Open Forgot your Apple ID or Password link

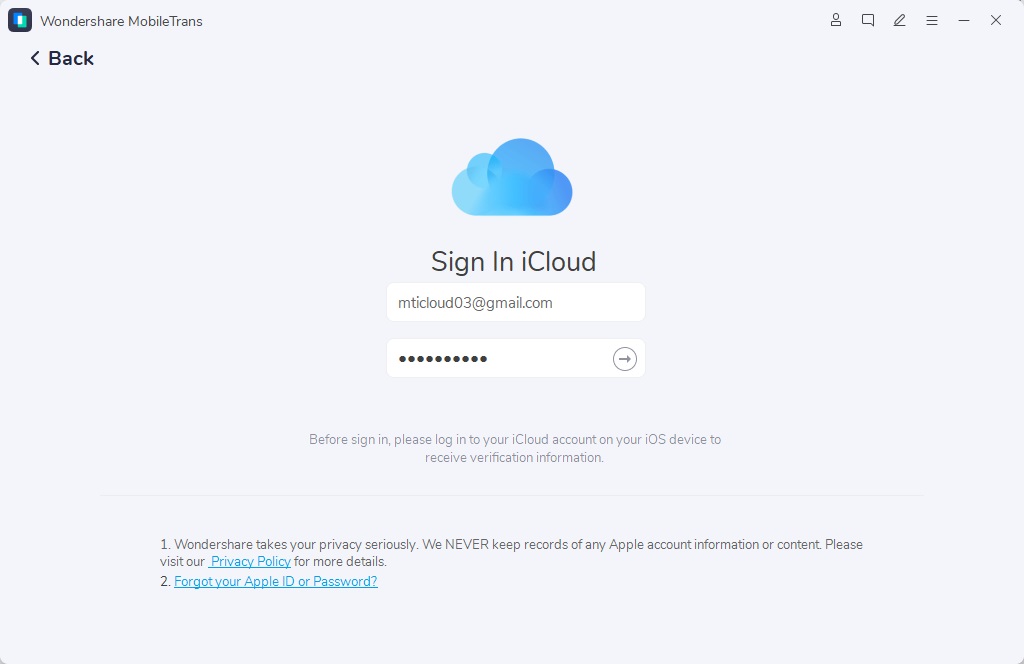276,581
